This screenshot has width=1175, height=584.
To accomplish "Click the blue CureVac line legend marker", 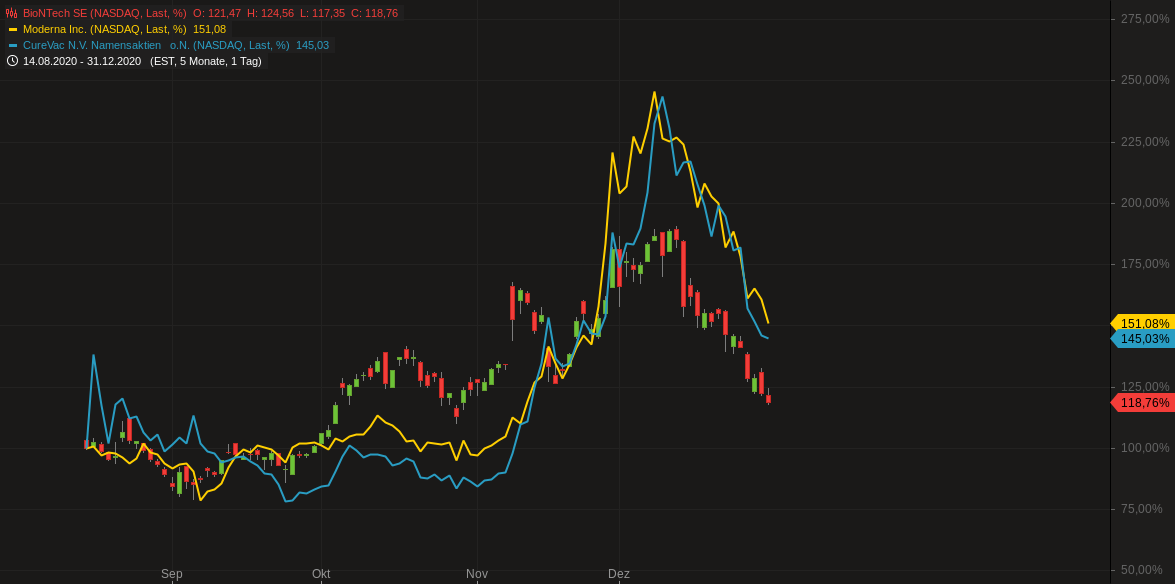I will coord(12,45).
